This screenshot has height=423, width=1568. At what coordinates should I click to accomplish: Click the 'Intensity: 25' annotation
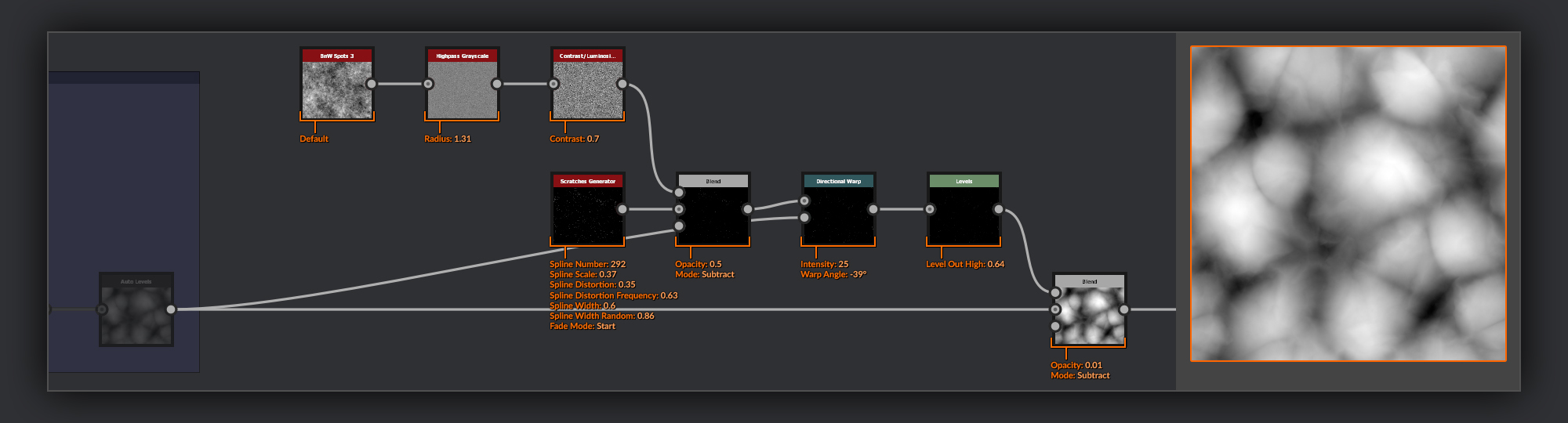(x=824, y=264)
